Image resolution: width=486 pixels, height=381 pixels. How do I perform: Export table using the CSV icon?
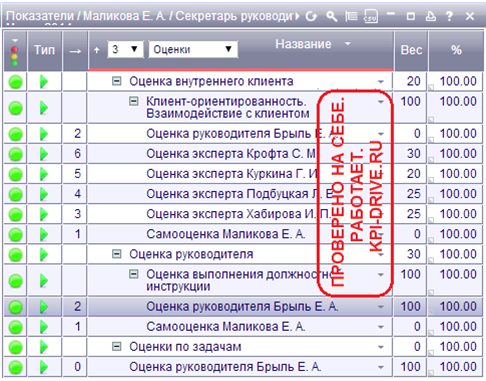(371, 16)
